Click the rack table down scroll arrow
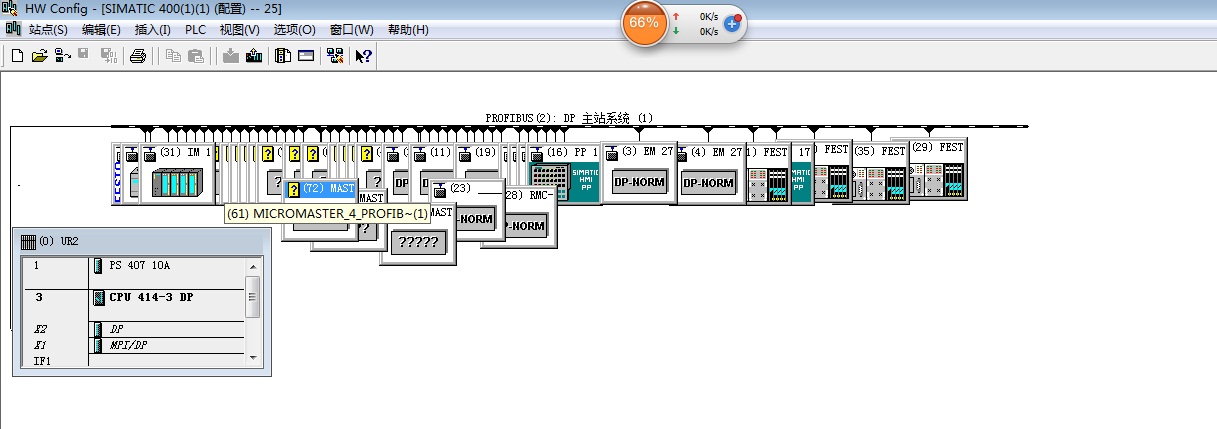Screen dimensions: 1217x429 tap(253, 357)
